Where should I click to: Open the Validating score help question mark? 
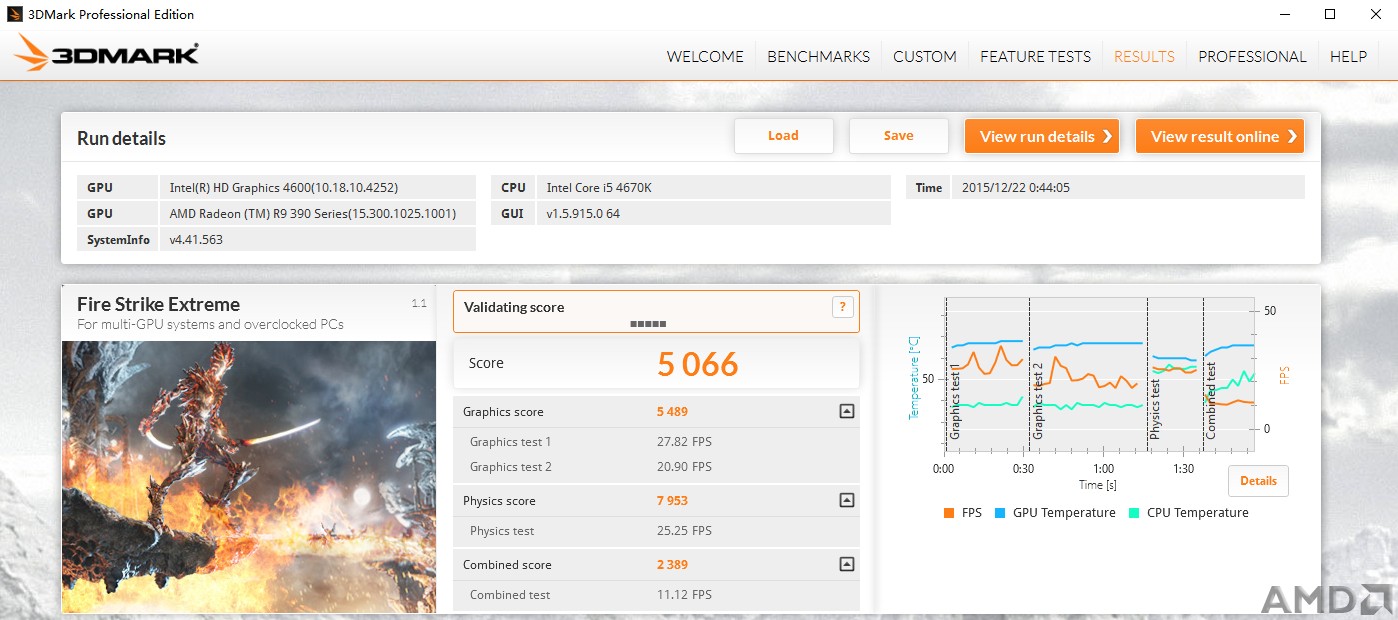tap(842, 307)
